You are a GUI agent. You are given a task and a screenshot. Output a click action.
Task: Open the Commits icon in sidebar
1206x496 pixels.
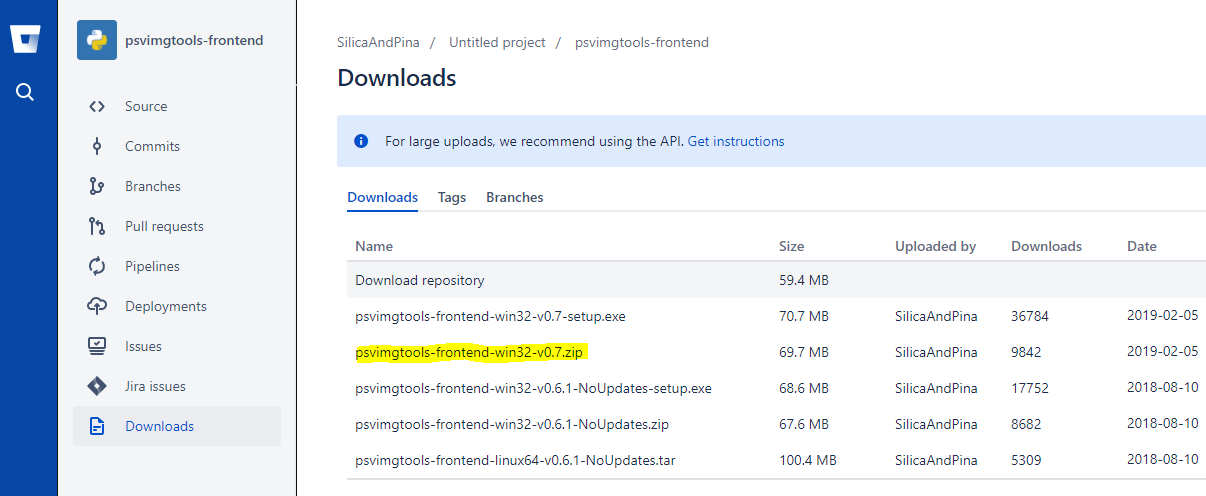coord(97,146)
